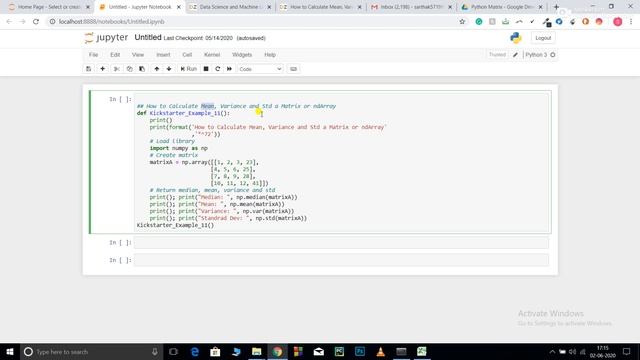This screenshot has width=640, height=360.
Task: Reload the current page
Action: coord(36,22)
